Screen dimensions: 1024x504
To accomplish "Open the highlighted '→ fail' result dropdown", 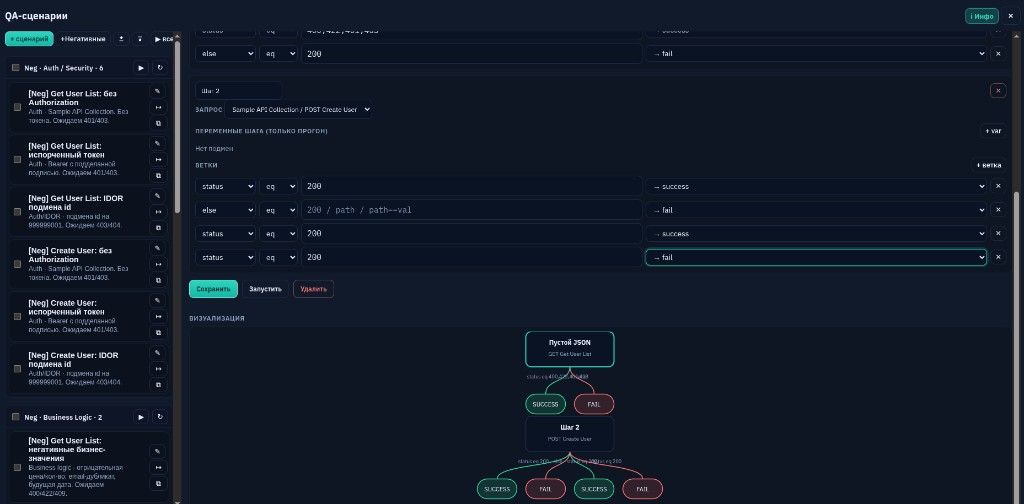I will pyautogui.click(x=816, y=257).
